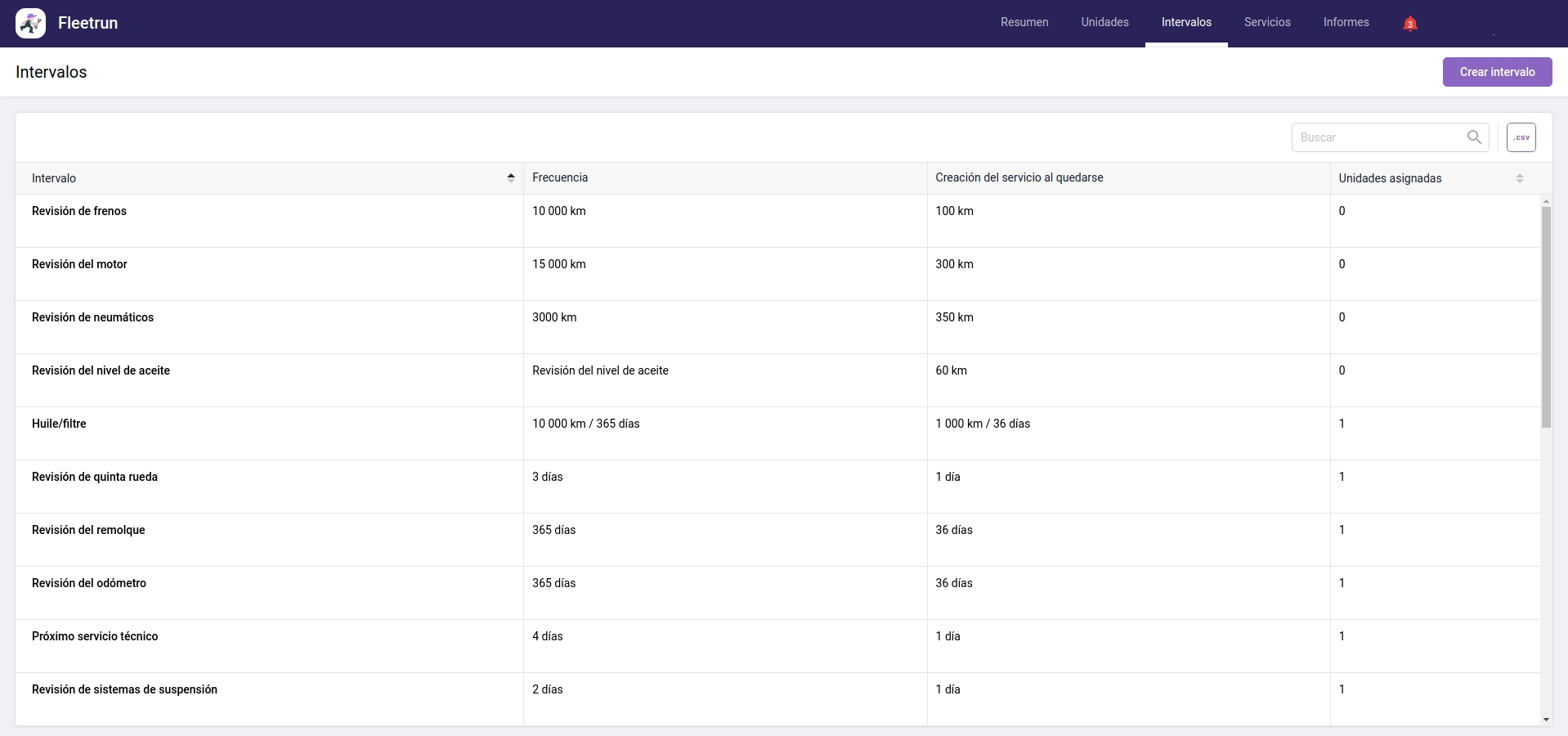Open the Servicios tab
1568x736 pixels.
1266,23
